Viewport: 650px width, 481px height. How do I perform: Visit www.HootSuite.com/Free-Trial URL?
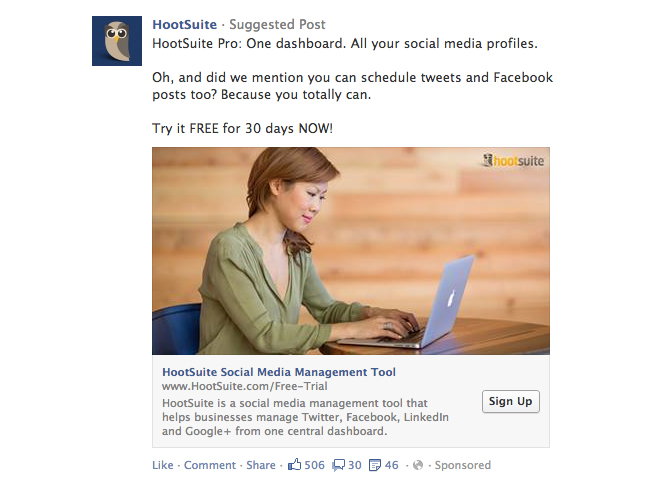pos(245,386)
